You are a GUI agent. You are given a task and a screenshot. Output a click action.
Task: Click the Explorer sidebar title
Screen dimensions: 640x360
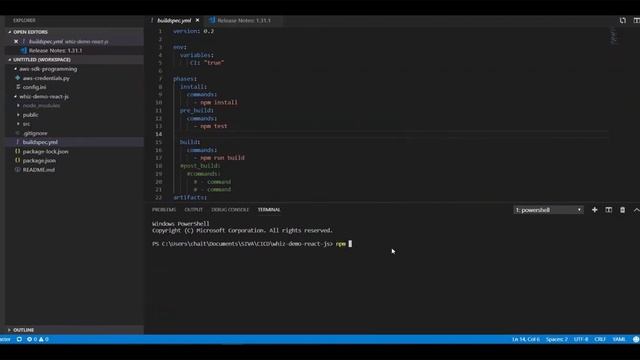[24, 20]
